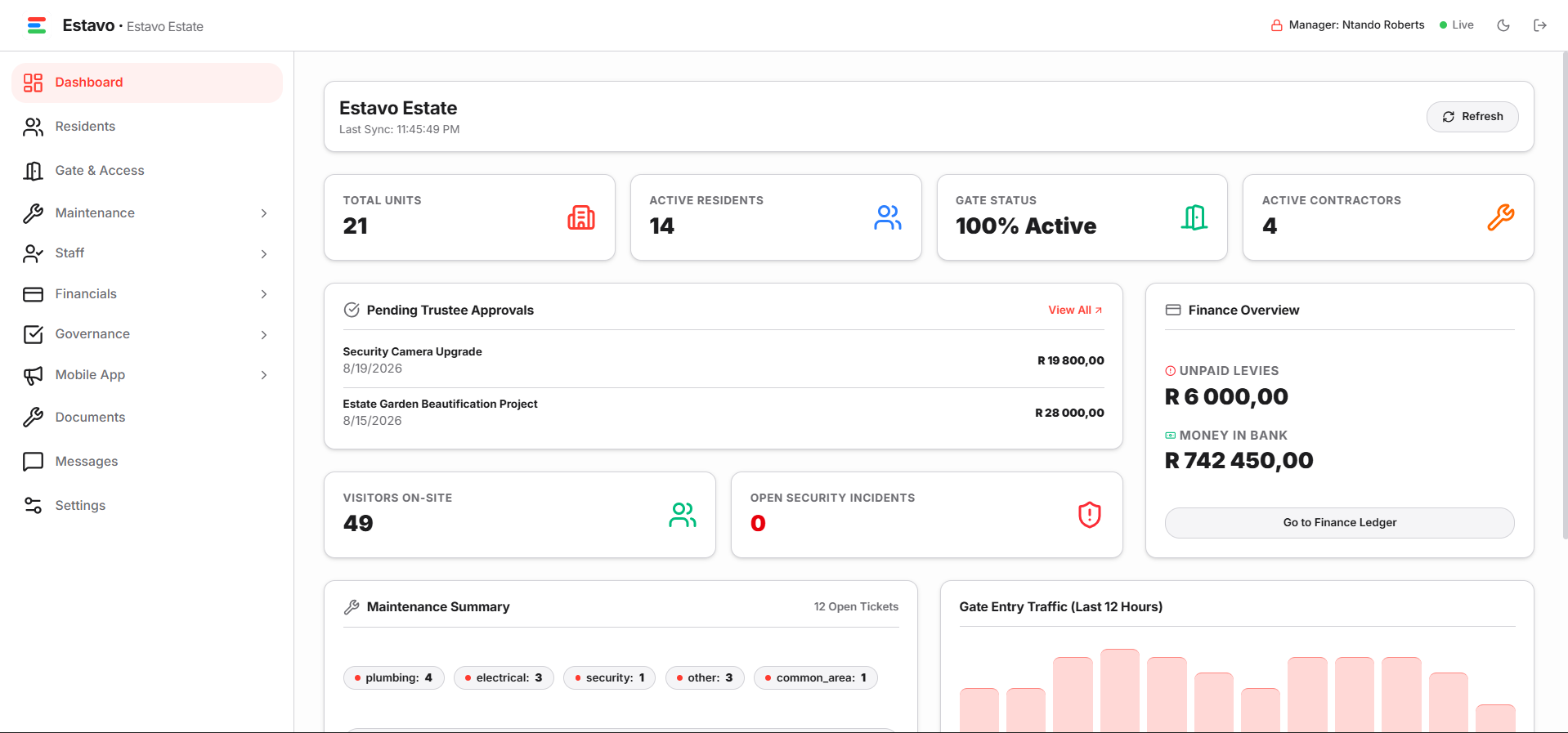Click the logout icon in header
This screenshot has width=1568, height=733.
click(x=1539, y=25)
